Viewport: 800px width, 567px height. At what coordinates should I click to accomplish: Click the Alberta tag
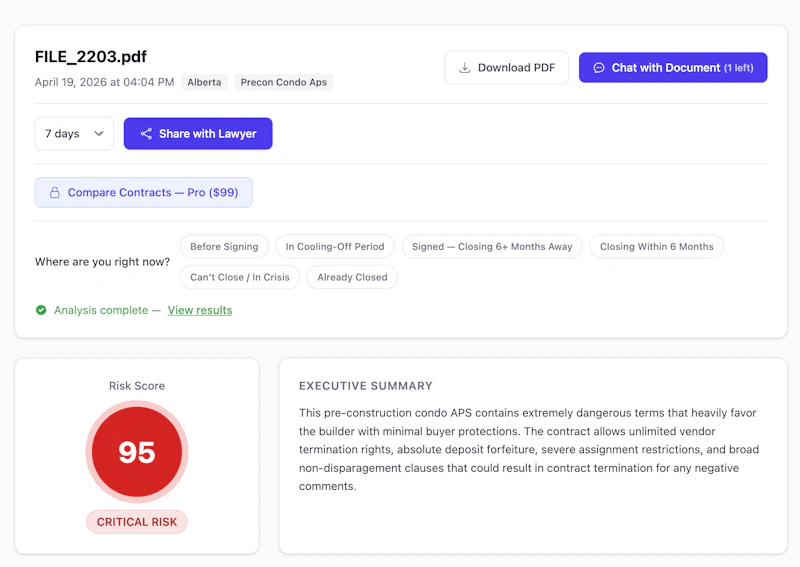[204, 82]
